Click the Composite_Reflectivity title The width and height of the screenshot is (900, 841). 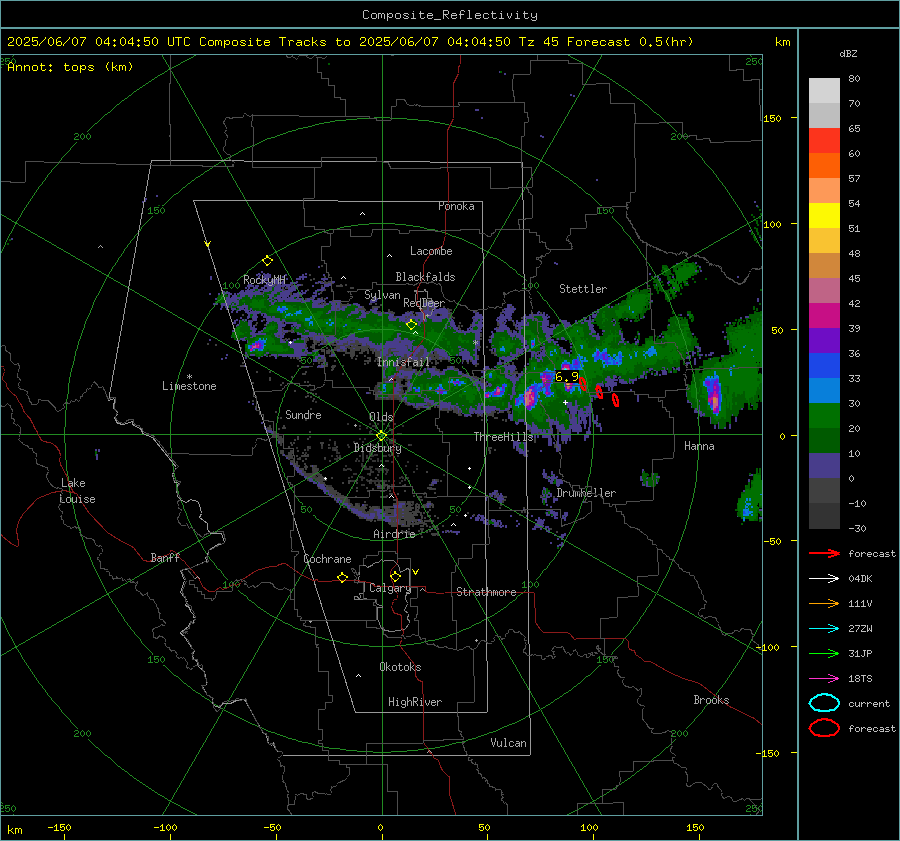point(450,15)
